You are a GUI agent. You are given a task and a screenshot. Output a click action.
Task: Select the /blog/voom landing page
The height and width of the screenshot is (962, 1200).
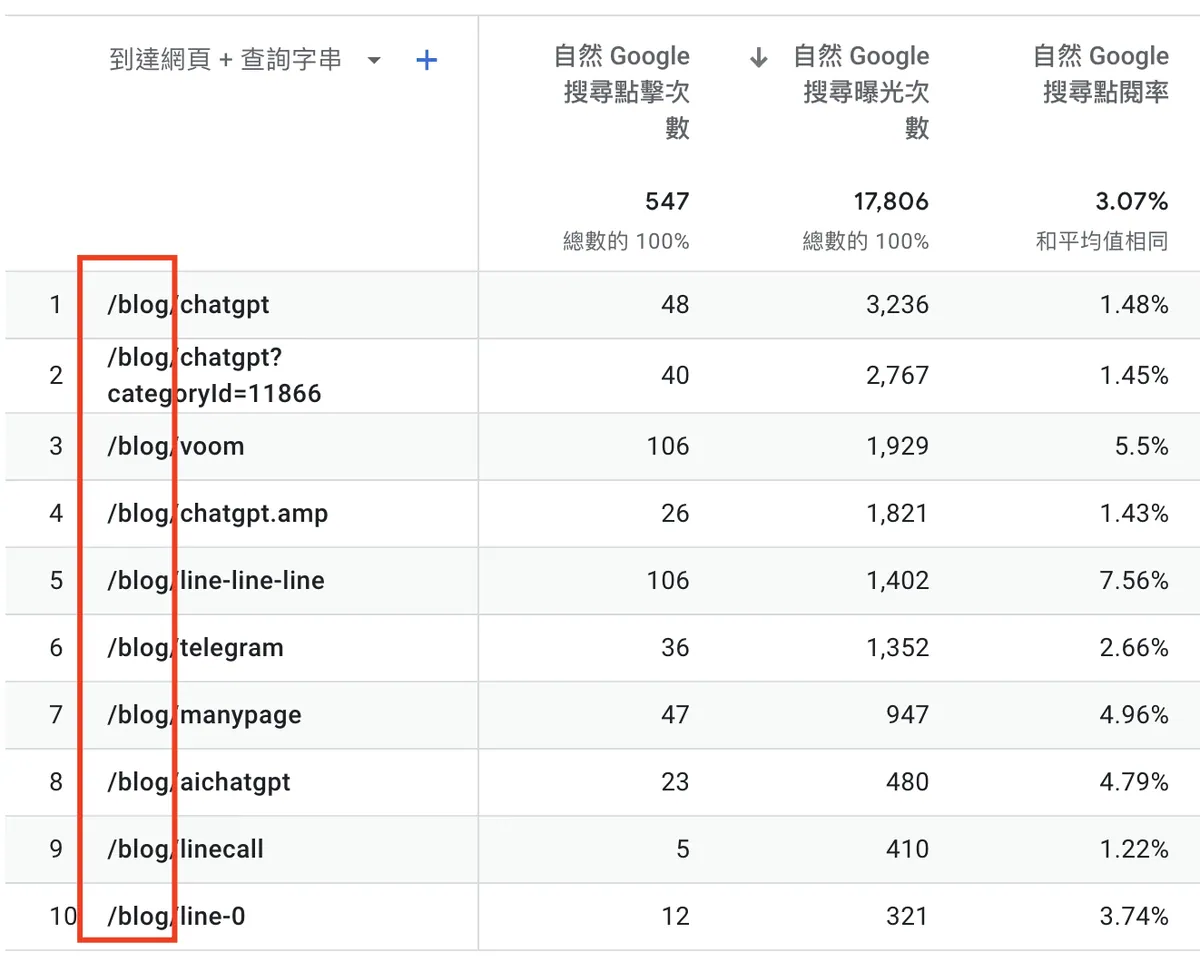coord(176,446)
